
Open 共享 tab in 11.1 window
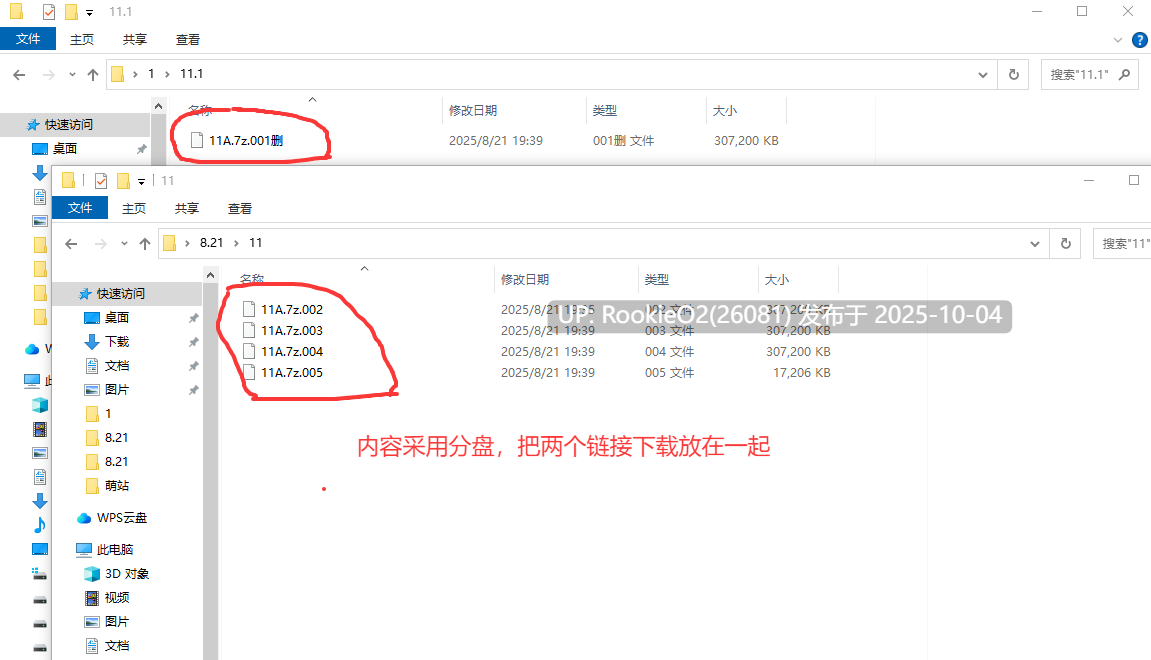134,40
